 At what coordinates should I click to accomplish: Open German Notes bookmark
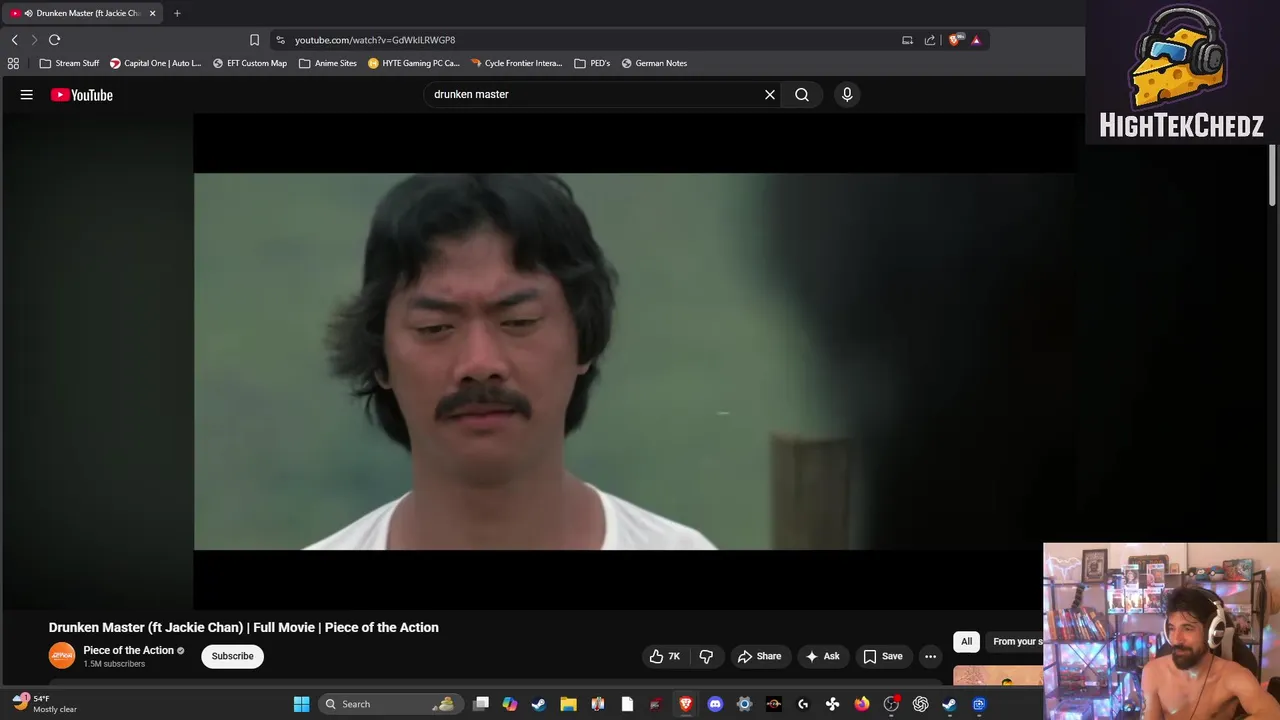(x=654, y=63)
